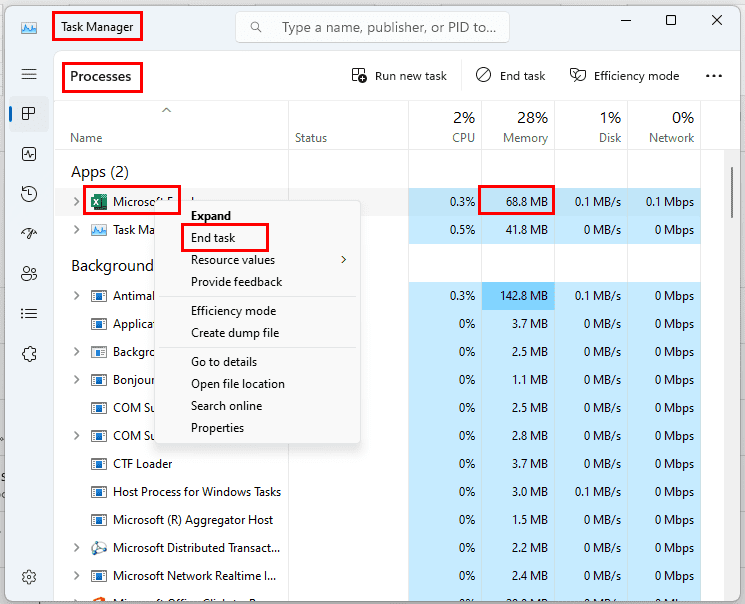
Task: Expand the Bonjour service row
Action: (76, 380)
